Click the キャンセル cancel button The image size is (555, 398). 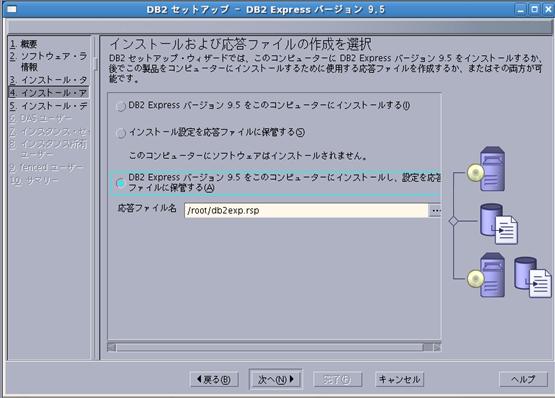tap(399, 380)
